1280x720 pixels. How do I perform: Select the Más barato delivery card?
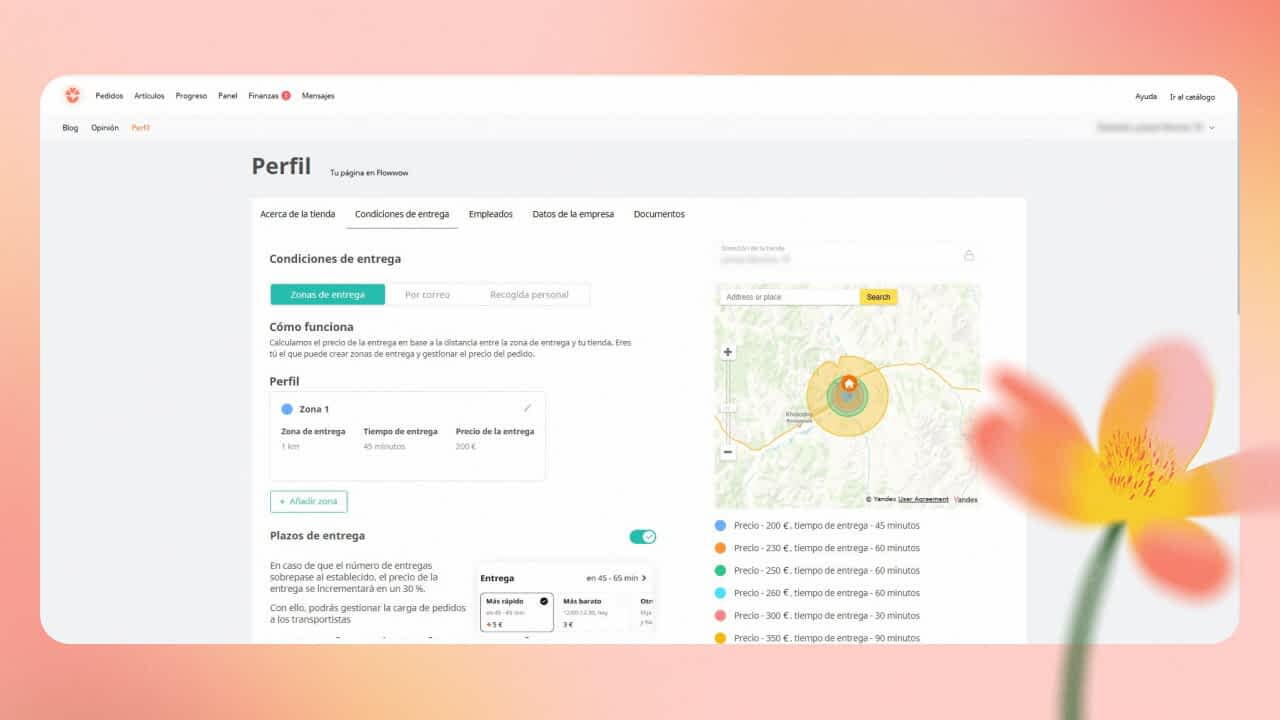pos(593,612)
